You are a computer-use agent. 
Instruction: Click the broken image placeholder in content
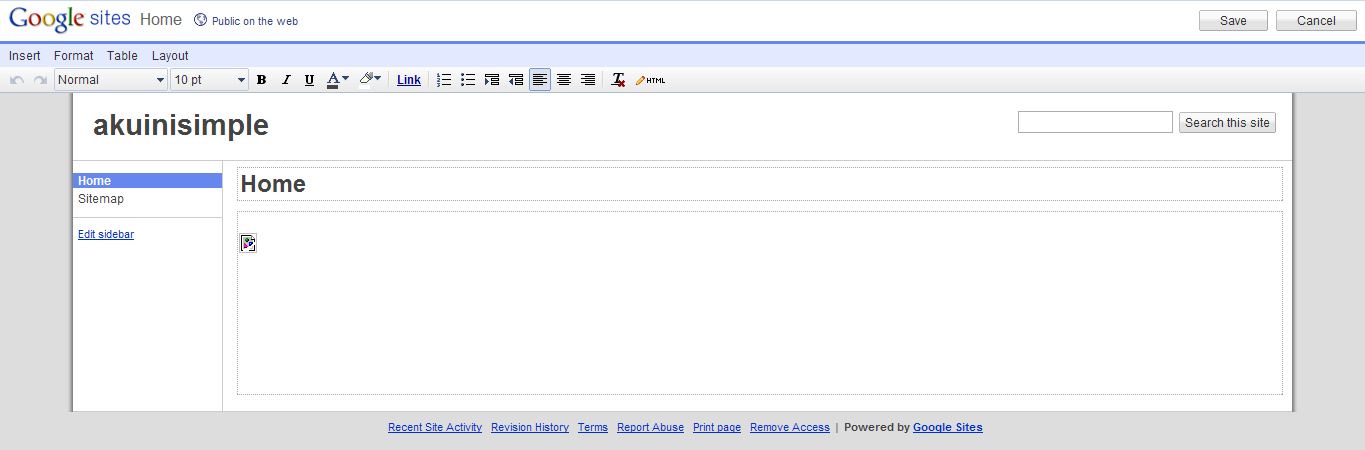click(x=249, y=243)
